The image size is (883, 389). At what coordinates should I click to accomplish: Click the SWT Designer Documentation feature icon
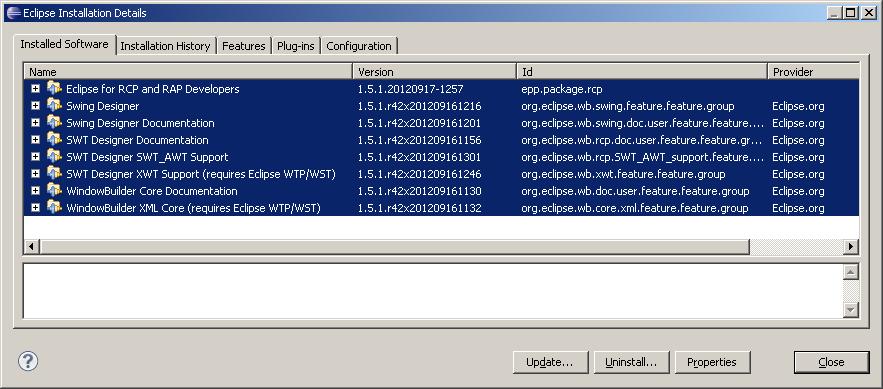click(54, 140)
